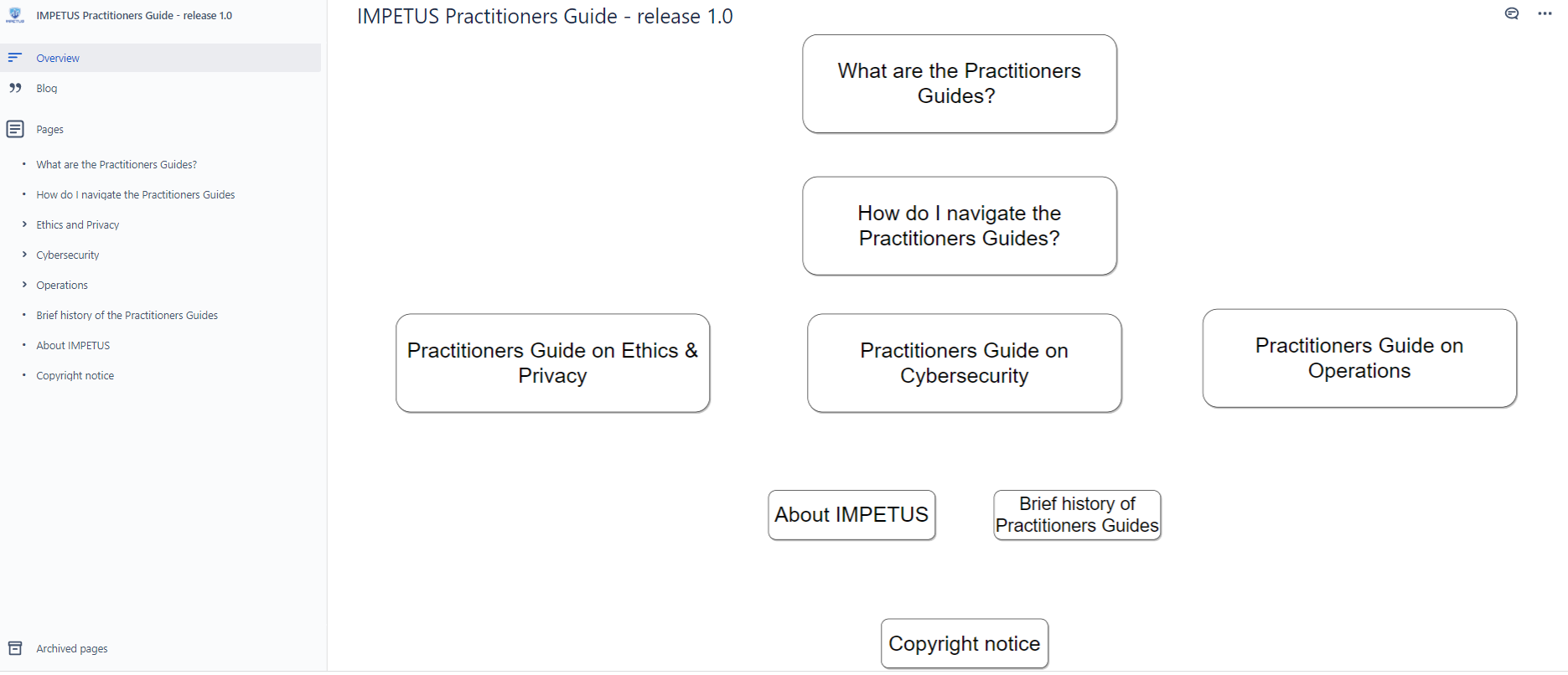The image size is (1568, 675).
Task: Open the more actions ellipsis menu
Action: [1545, 13]
